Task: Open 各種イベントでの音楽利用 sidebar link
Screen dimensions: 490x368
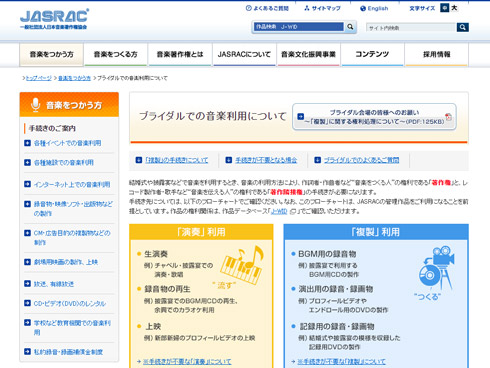Action: tap(67, 143)
